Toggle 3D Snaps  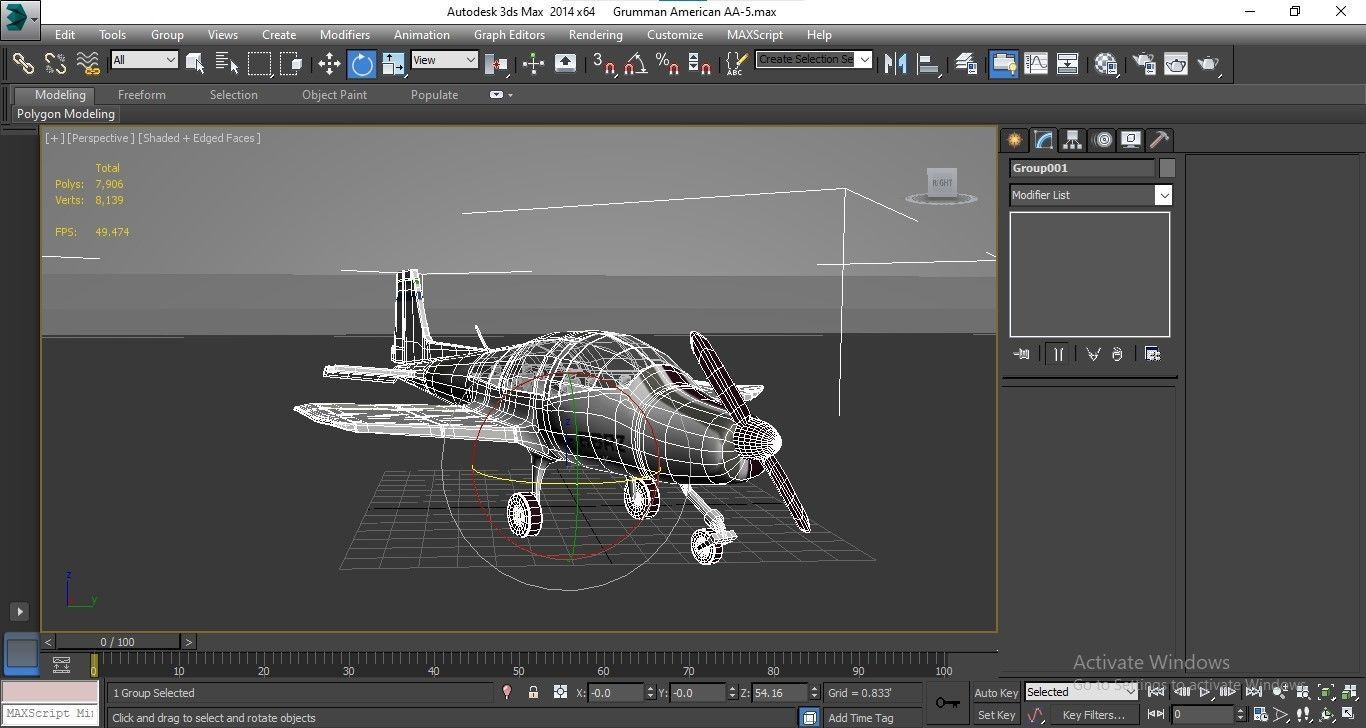pyautogui.click(x=603, y=64)
